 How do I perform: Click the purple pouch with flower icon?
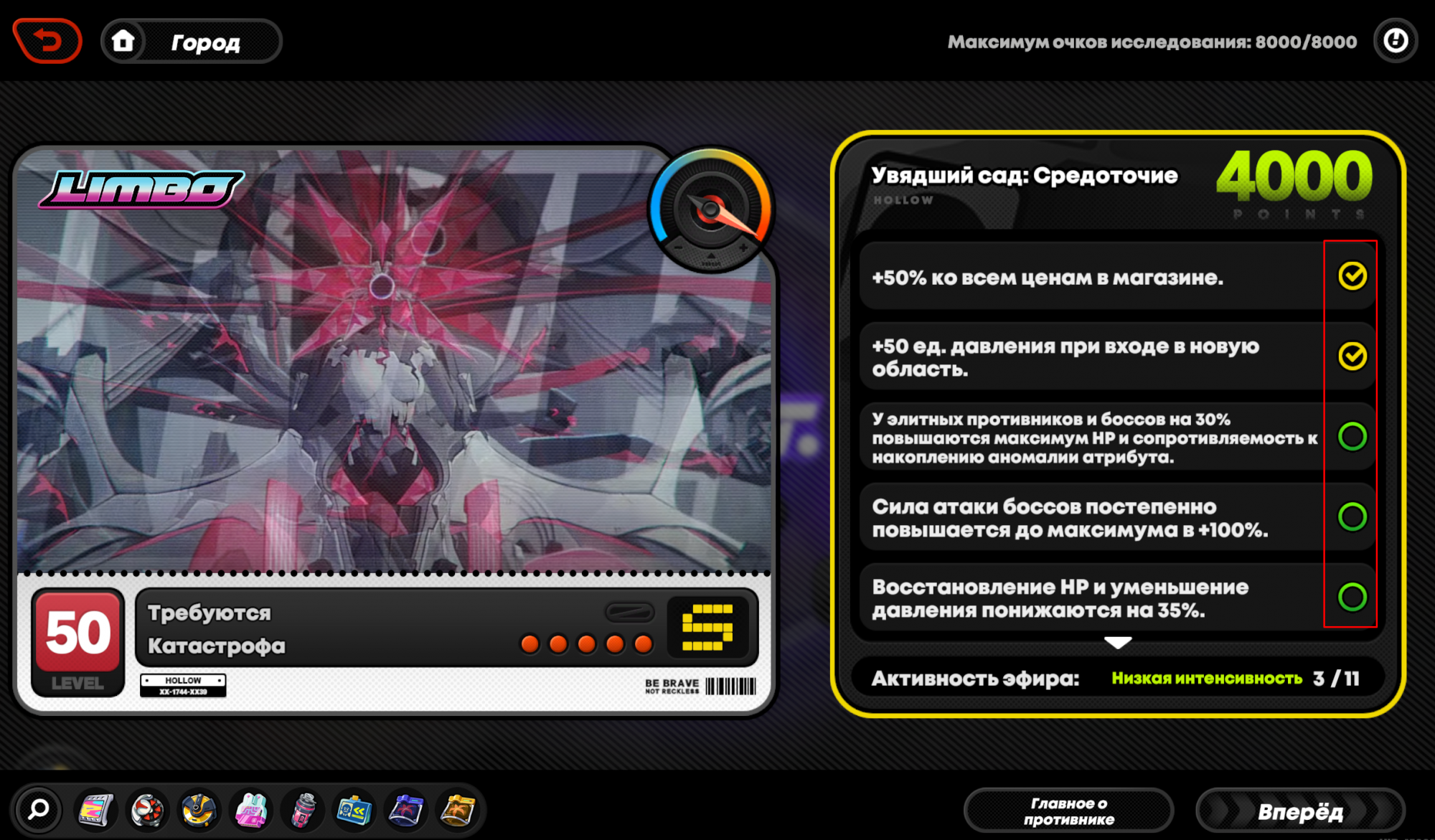point(405,810)
